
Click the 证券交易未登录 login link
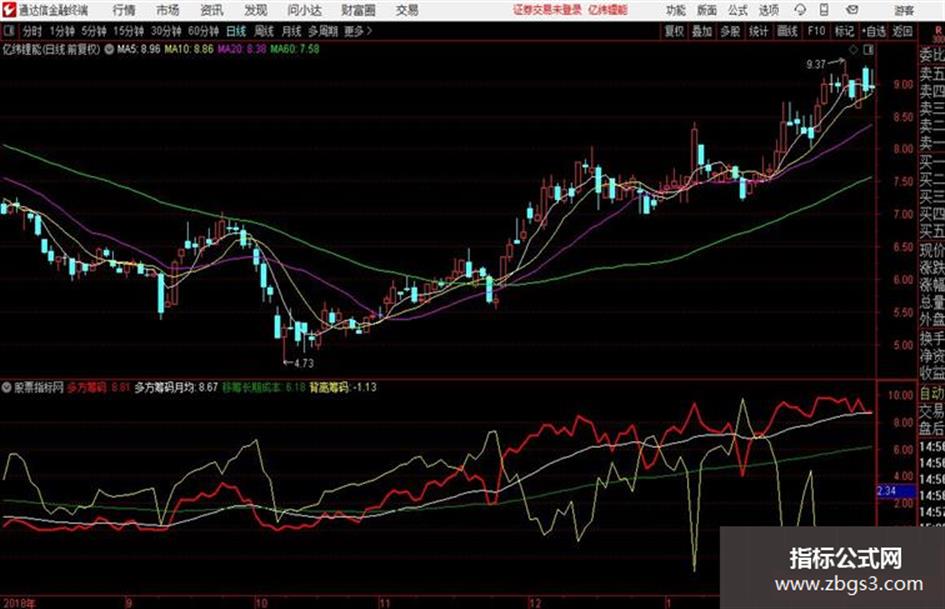pos(547,10)
